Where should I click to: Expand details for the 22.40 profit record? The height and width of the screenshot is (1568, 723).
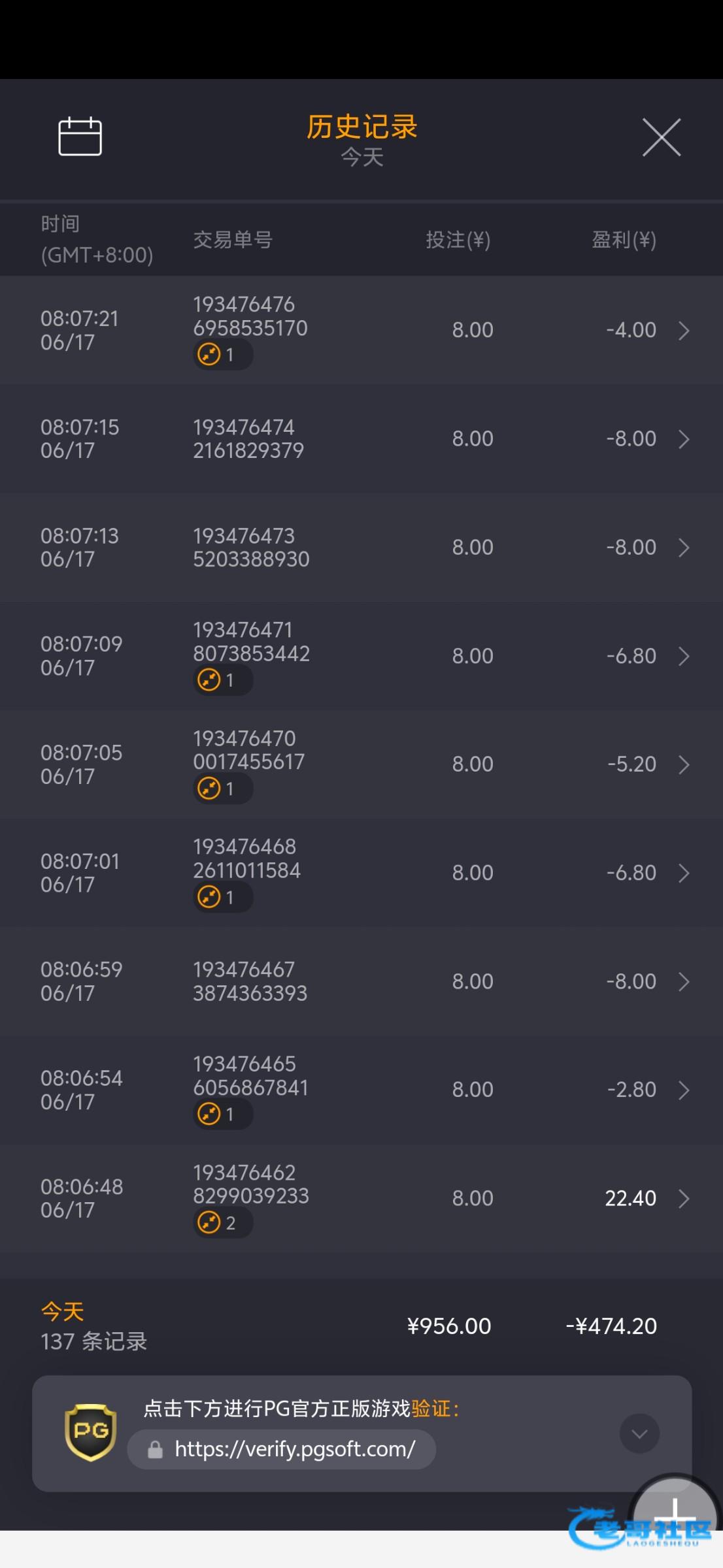[x=684, y=1199]
